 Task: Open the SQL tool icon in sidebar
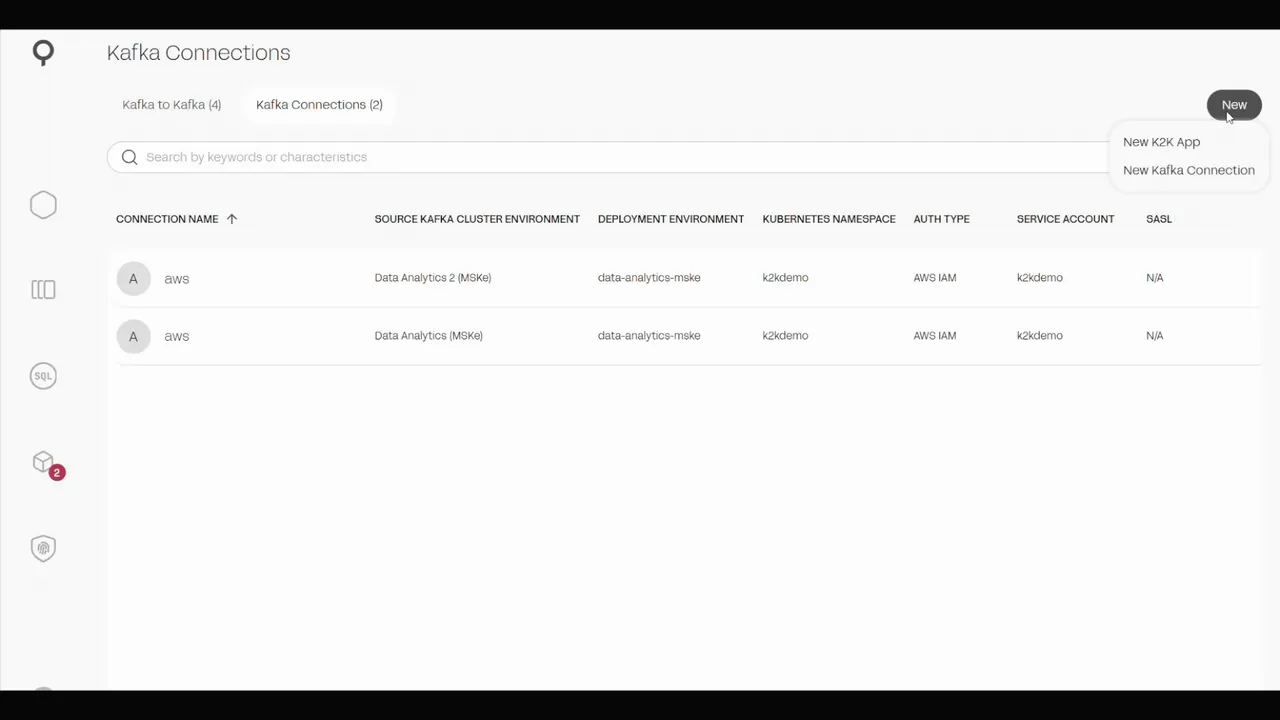(x=43, y=375)
